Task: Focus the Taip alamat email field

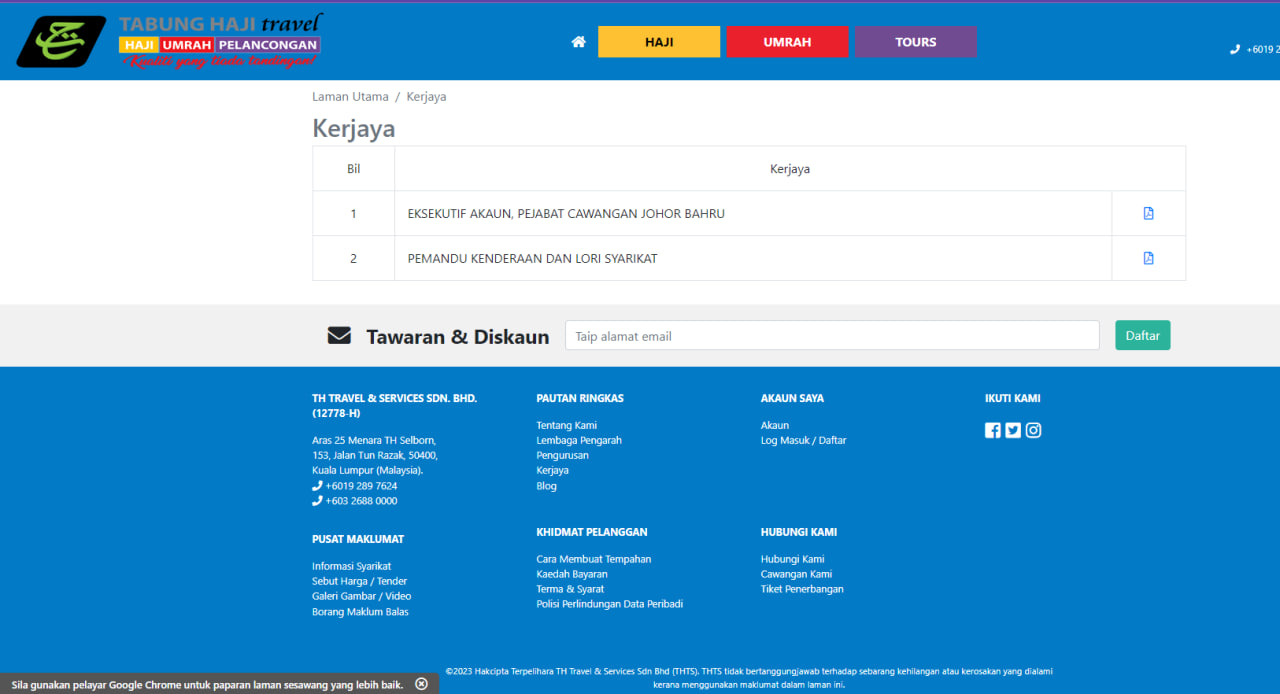Action: [x=832, y=336]
